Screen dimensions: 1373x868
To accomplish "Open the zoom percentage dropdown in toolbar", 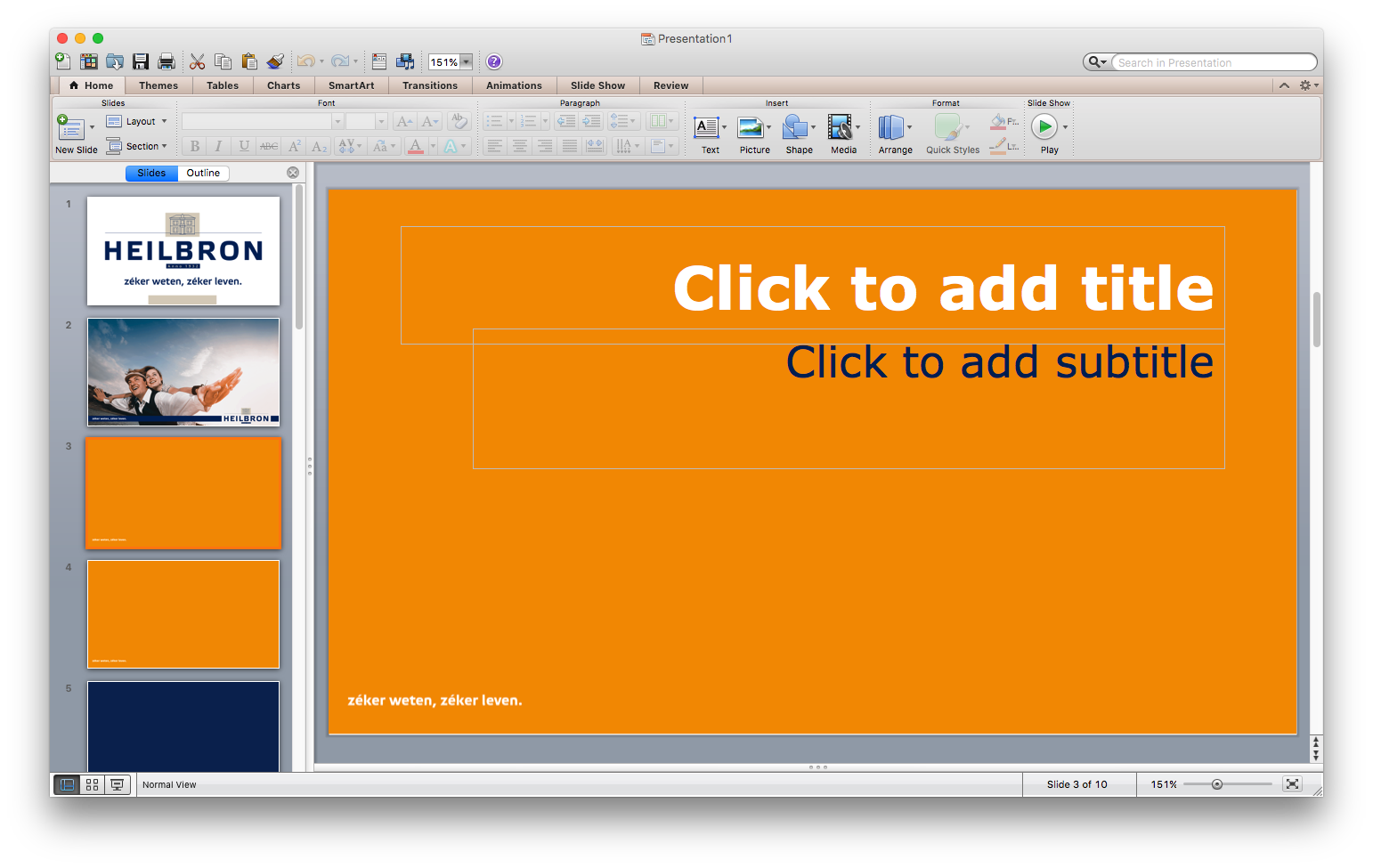I will pos(466,62).
